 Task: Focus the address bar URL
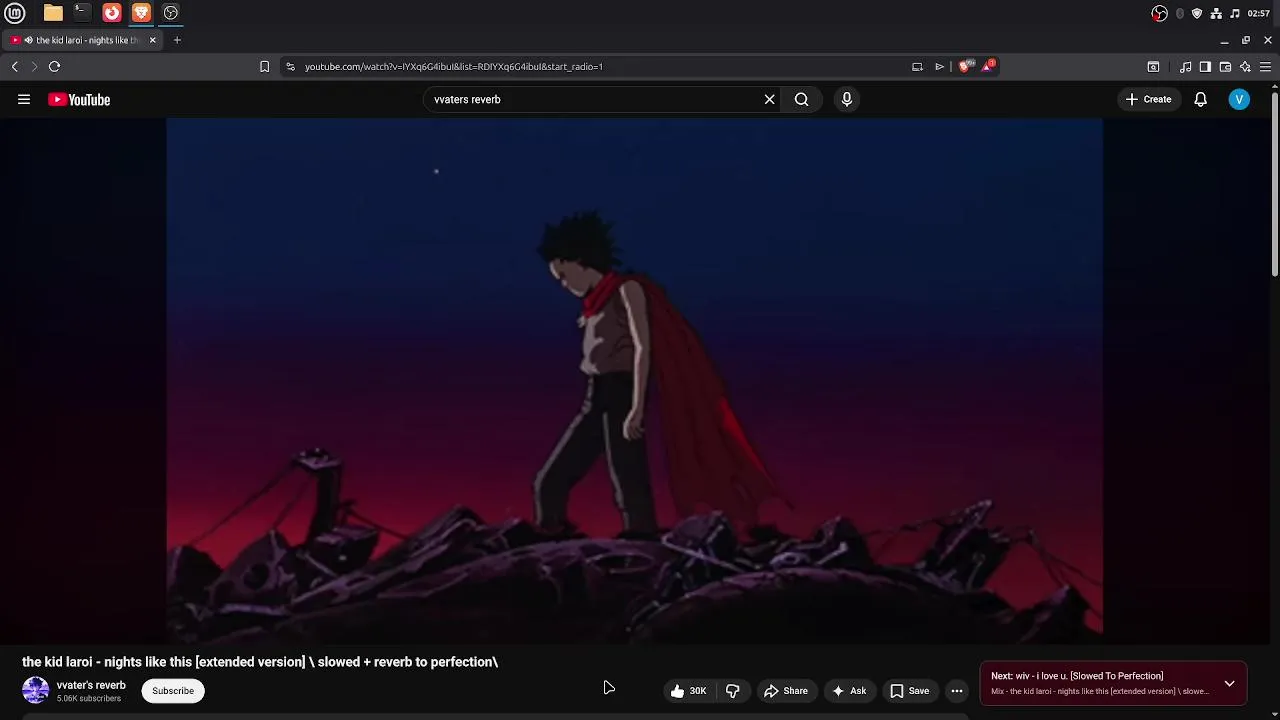pos(453,67)
